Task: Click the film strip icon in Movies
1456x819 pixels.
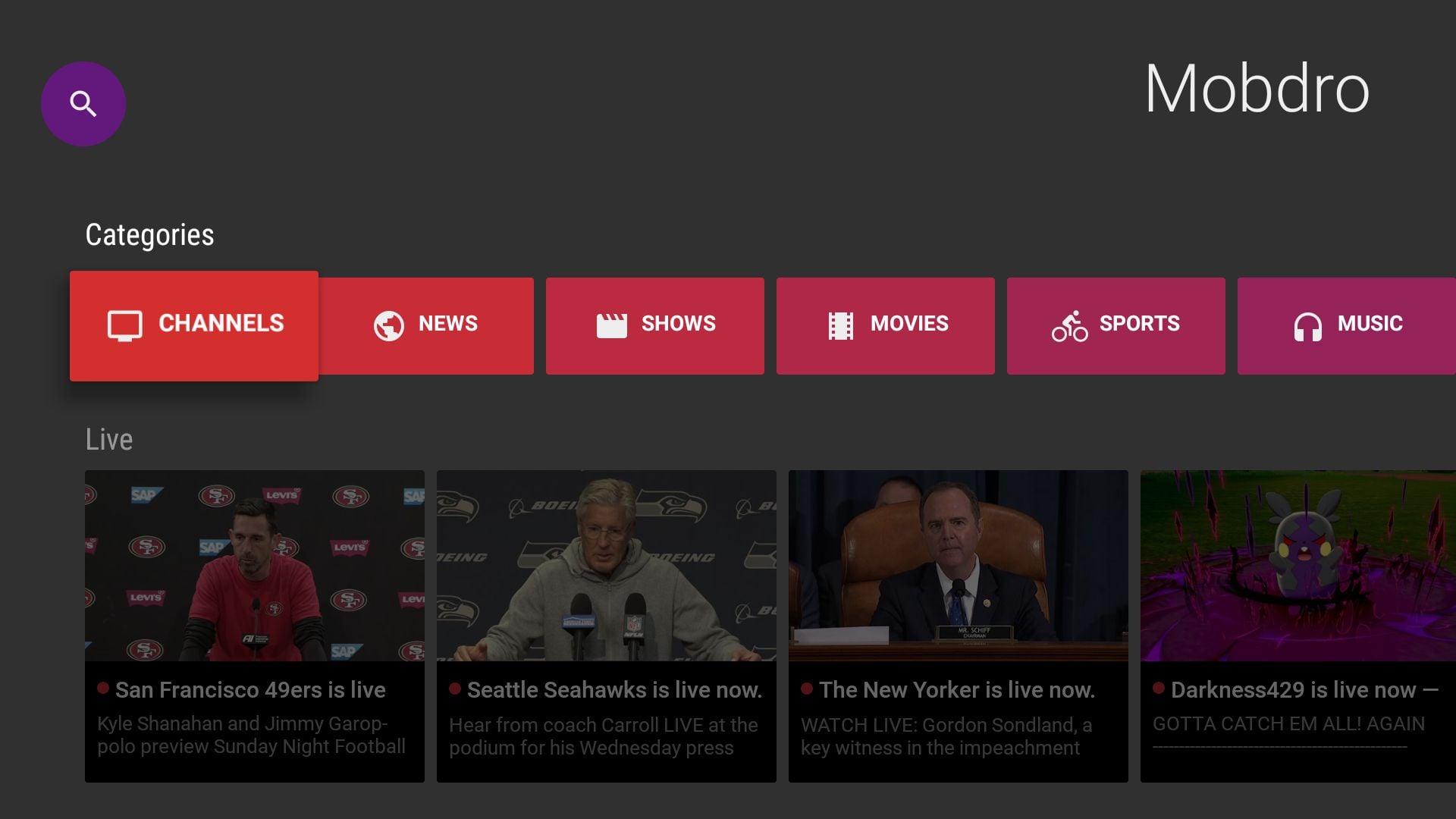Action: click(840, 325)
